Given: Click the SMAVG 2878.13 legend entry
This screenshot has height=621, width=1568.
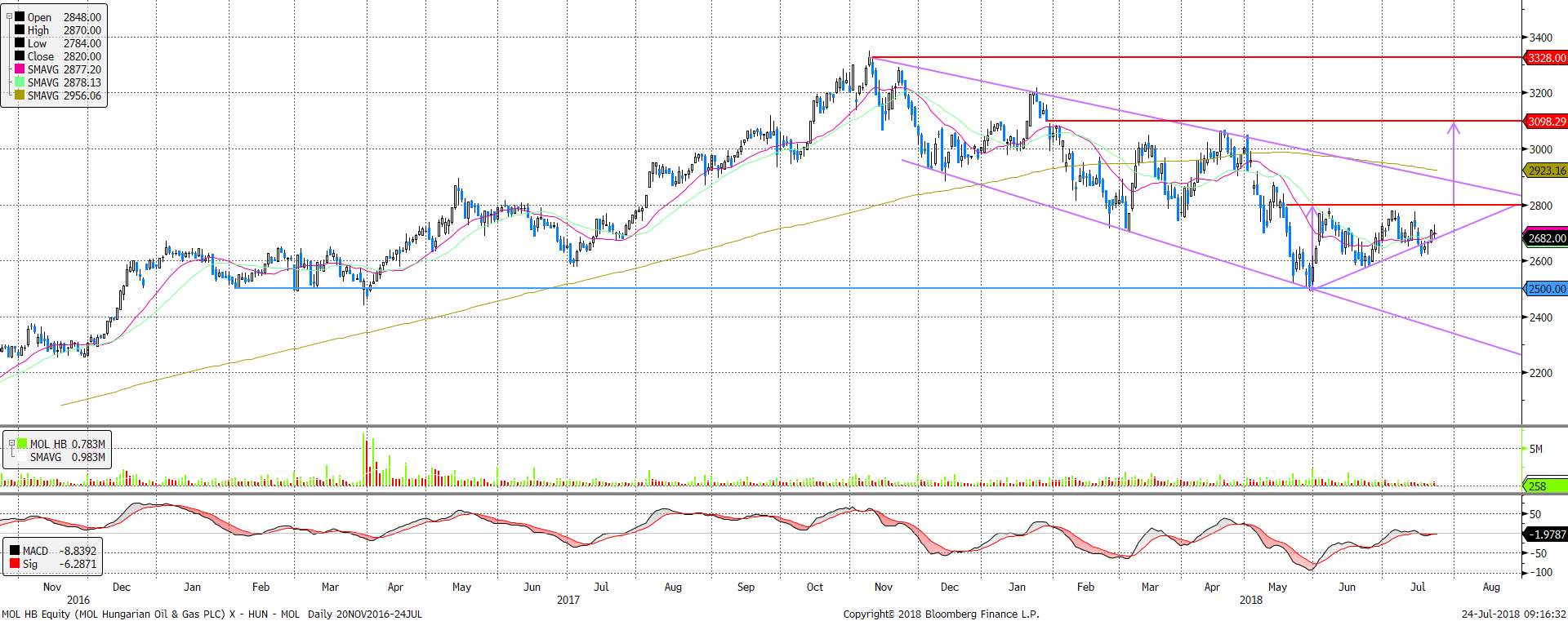Looking at the screenshot, I should [x=65, y=82].
